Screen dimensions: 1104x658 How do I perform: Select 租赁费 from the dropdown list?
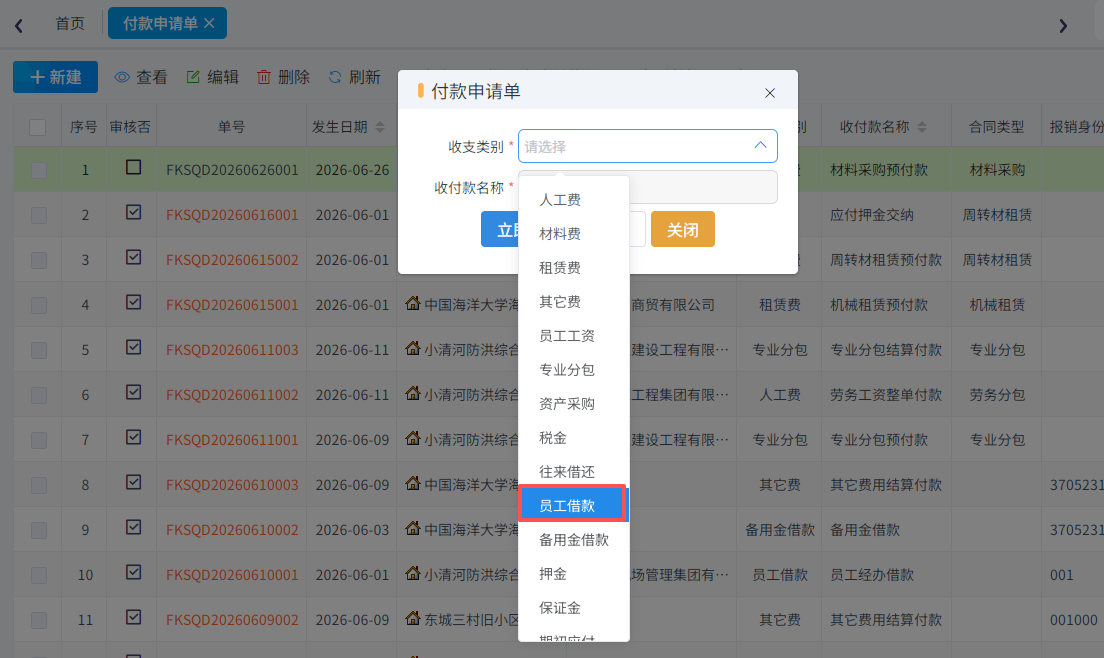click(574, 267)
